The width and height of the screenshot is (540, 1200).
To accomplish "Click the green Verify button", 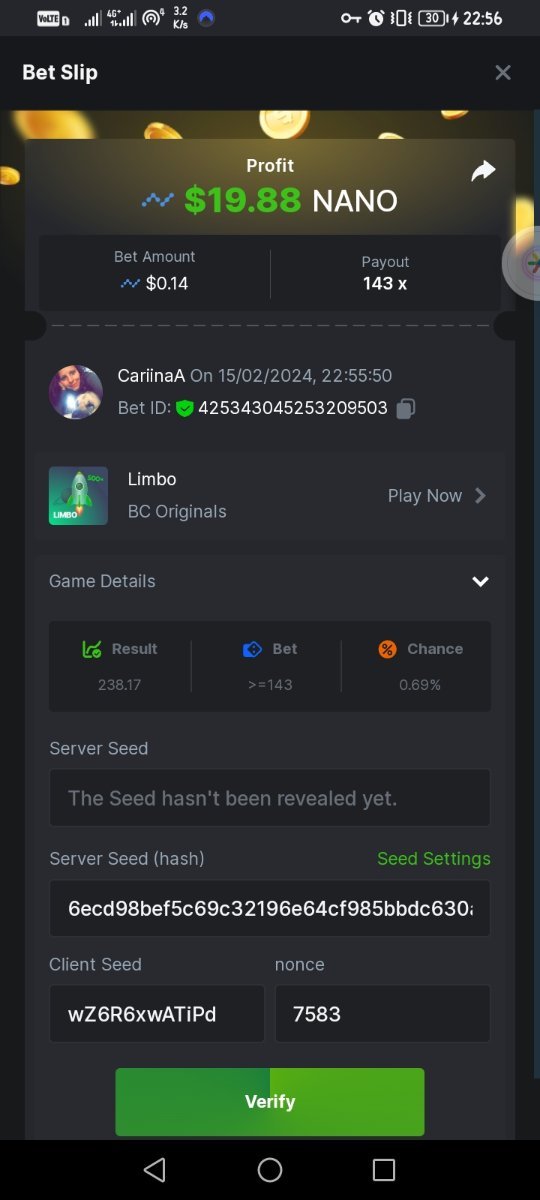I will 270,1101.
